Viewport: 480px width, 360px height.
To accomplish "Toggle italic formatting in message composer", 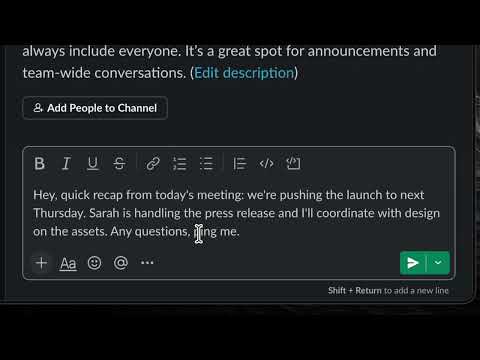I will click(66, 164).
